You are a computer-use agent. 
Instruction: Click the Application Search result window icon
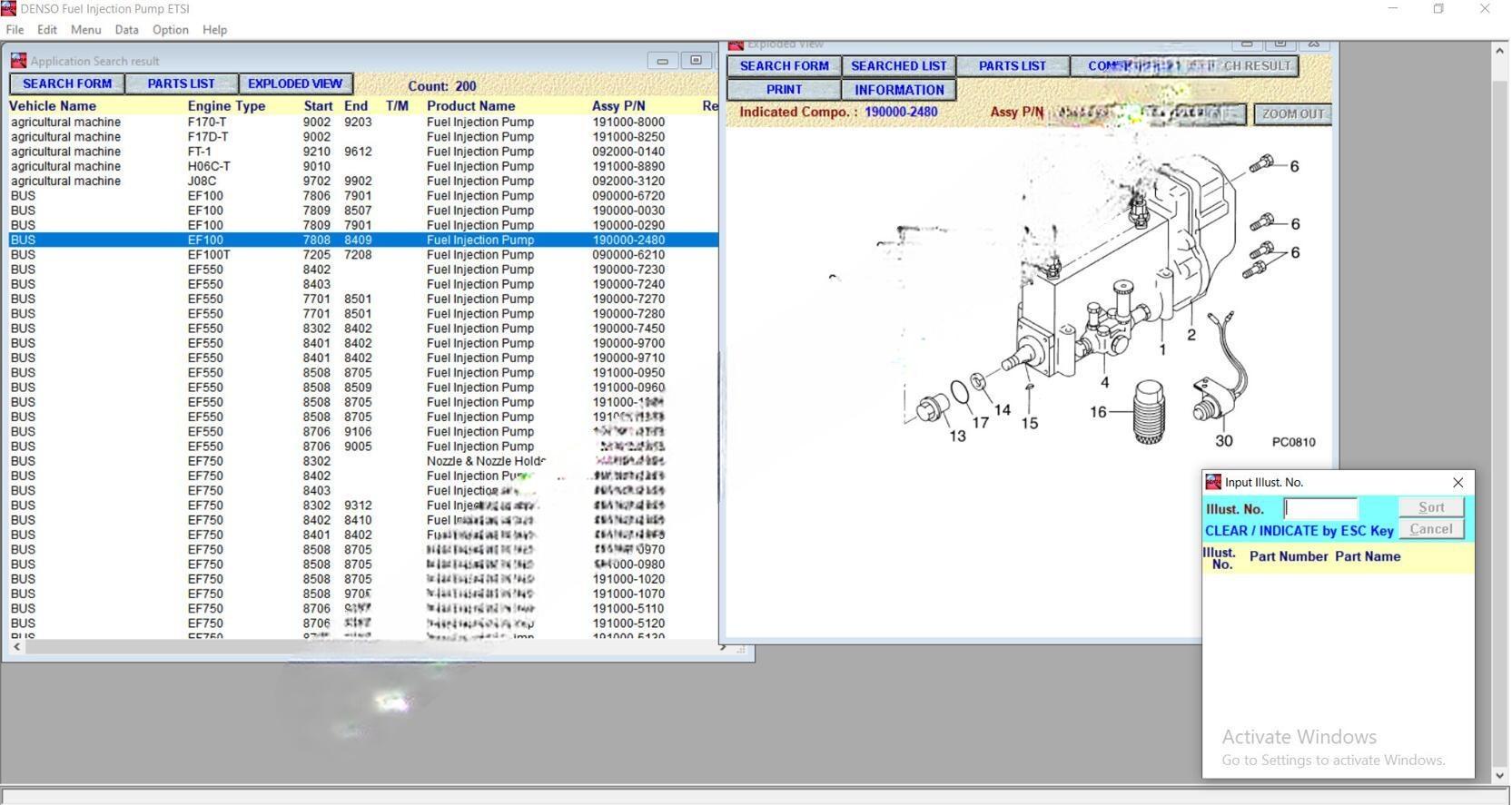tap(18, 61)
